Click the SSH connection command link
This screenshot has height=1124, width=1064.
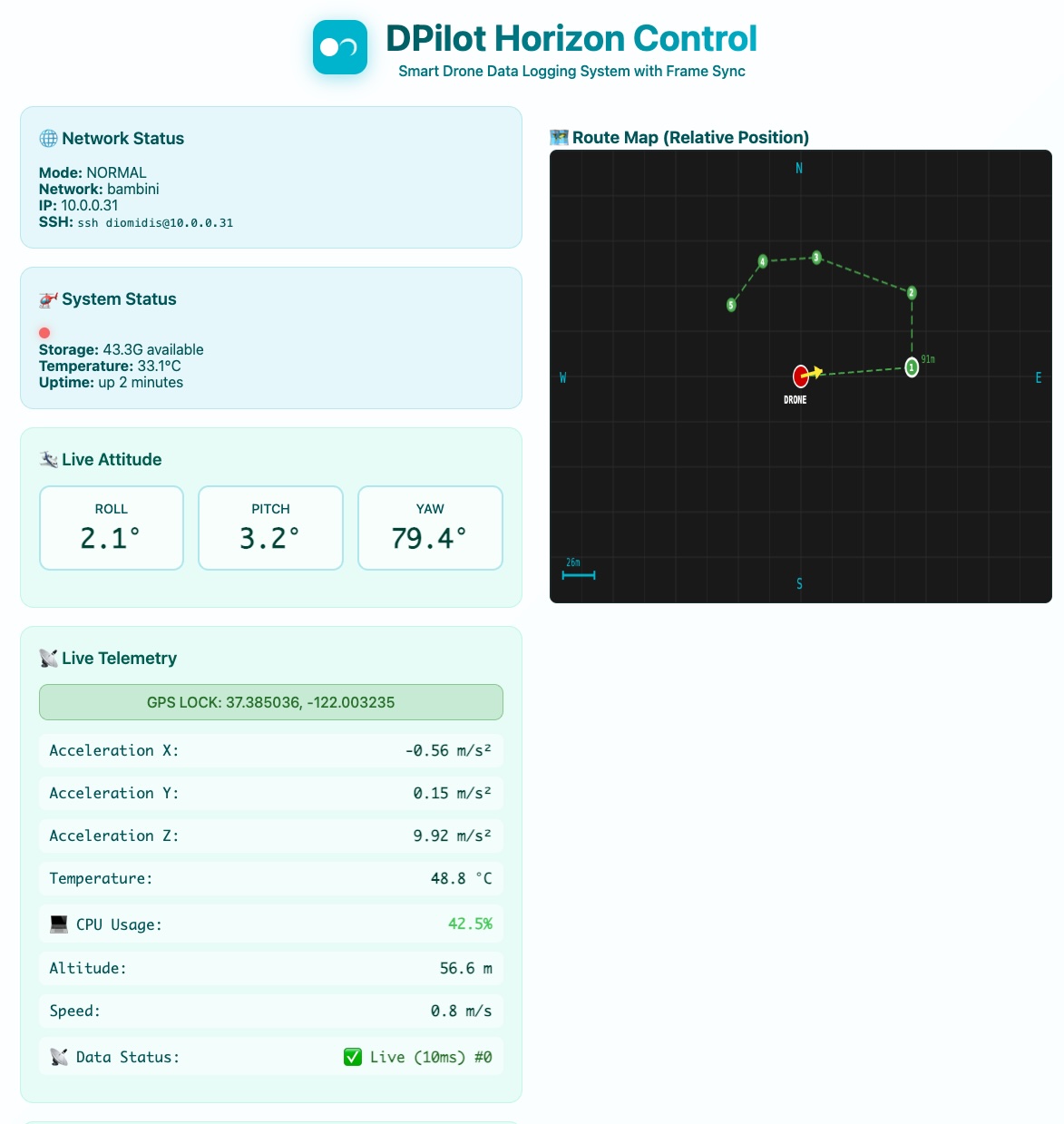(153, 221)
